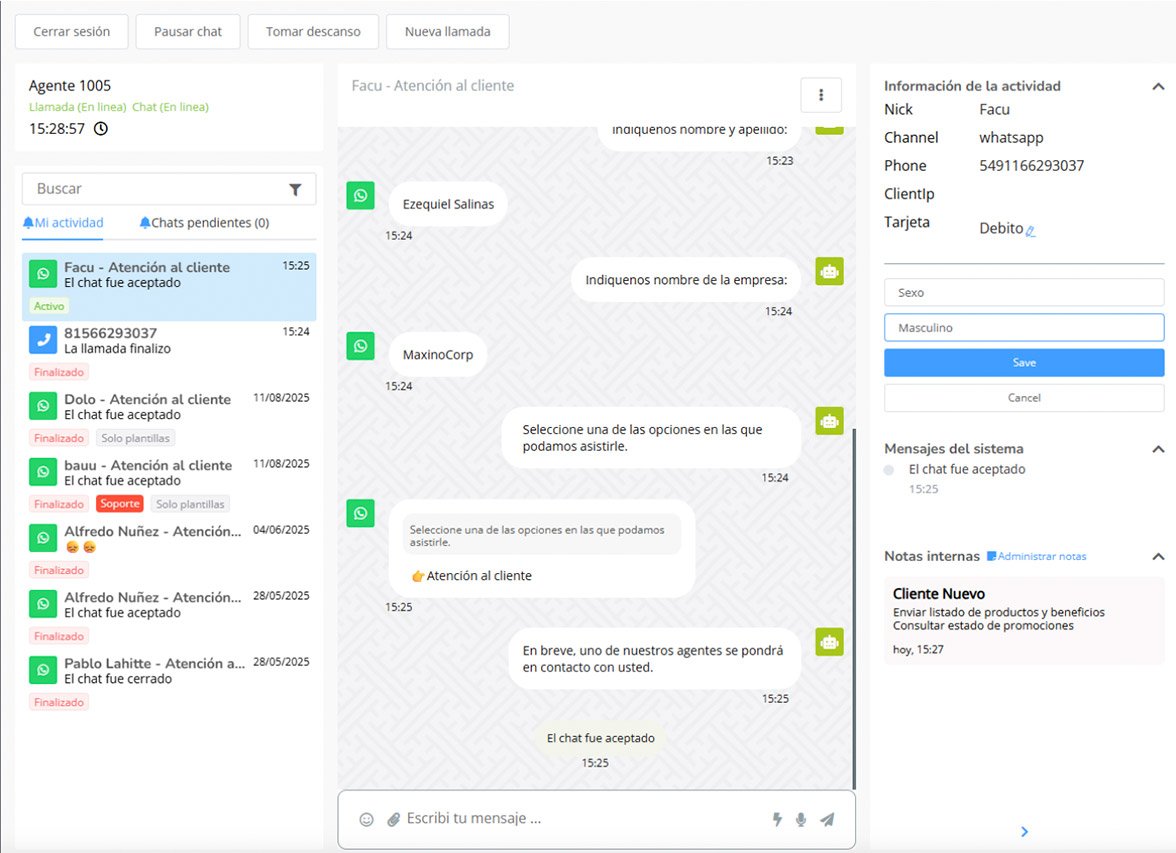This screenshot has height=853, width=1176.
Task: Open quick replies lightning bolt icon
Action: (x=777, y=819)
